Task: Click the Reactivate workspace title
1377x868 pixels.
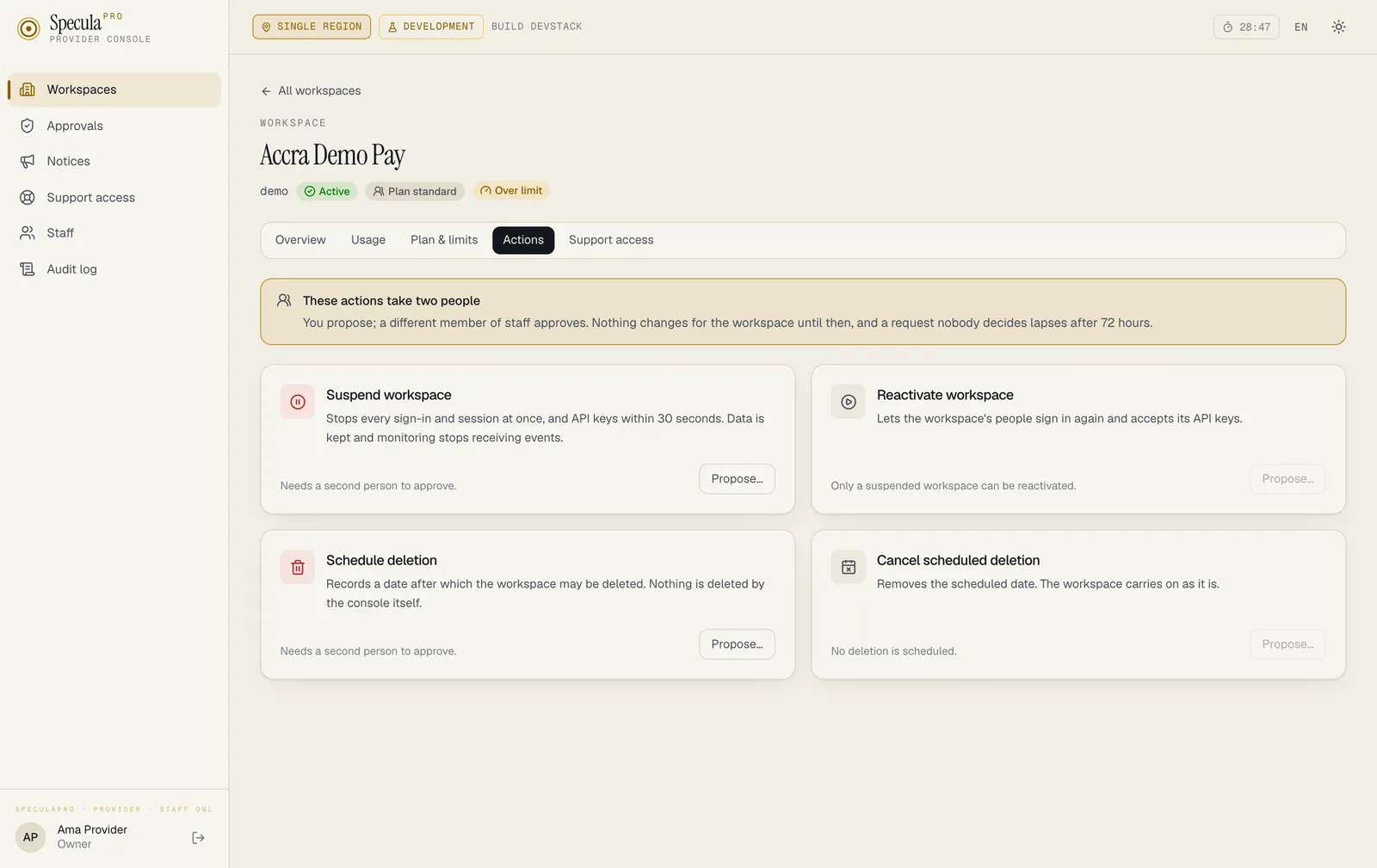Action: 945,395
